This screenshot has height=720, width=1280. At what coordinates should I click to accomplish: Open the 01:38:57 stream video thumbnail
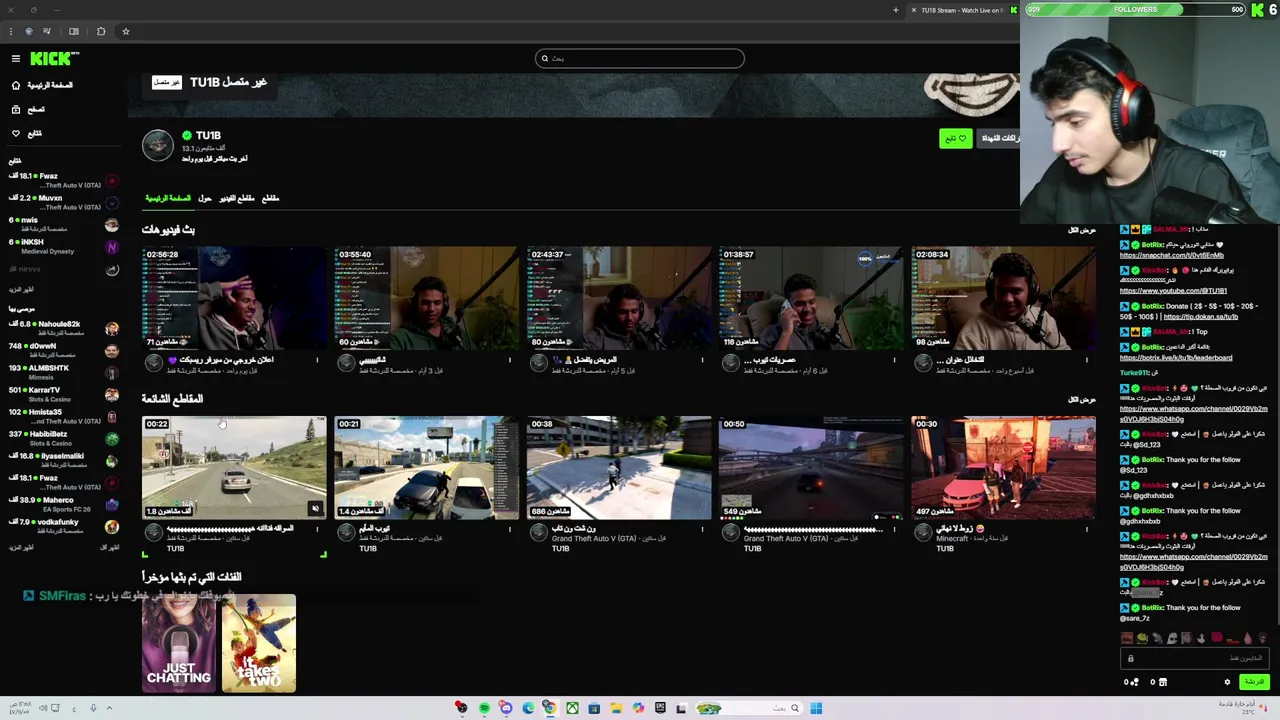811,298
